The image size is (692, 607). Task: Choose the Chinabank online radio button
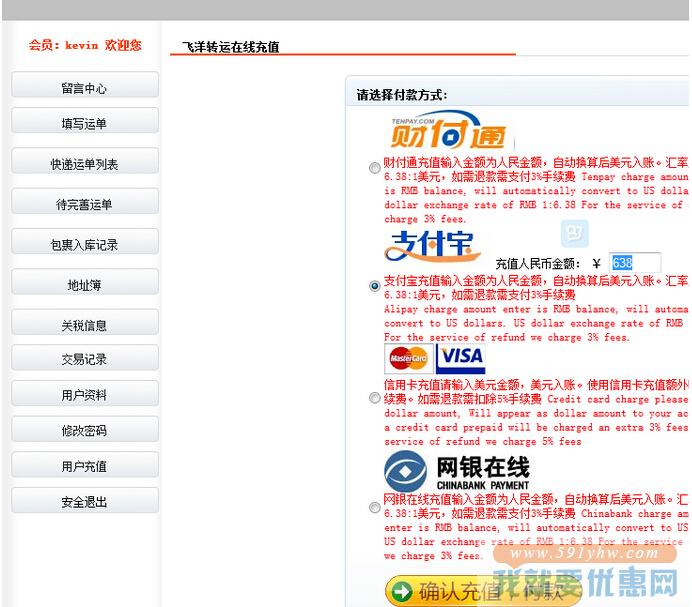point(375,507)
